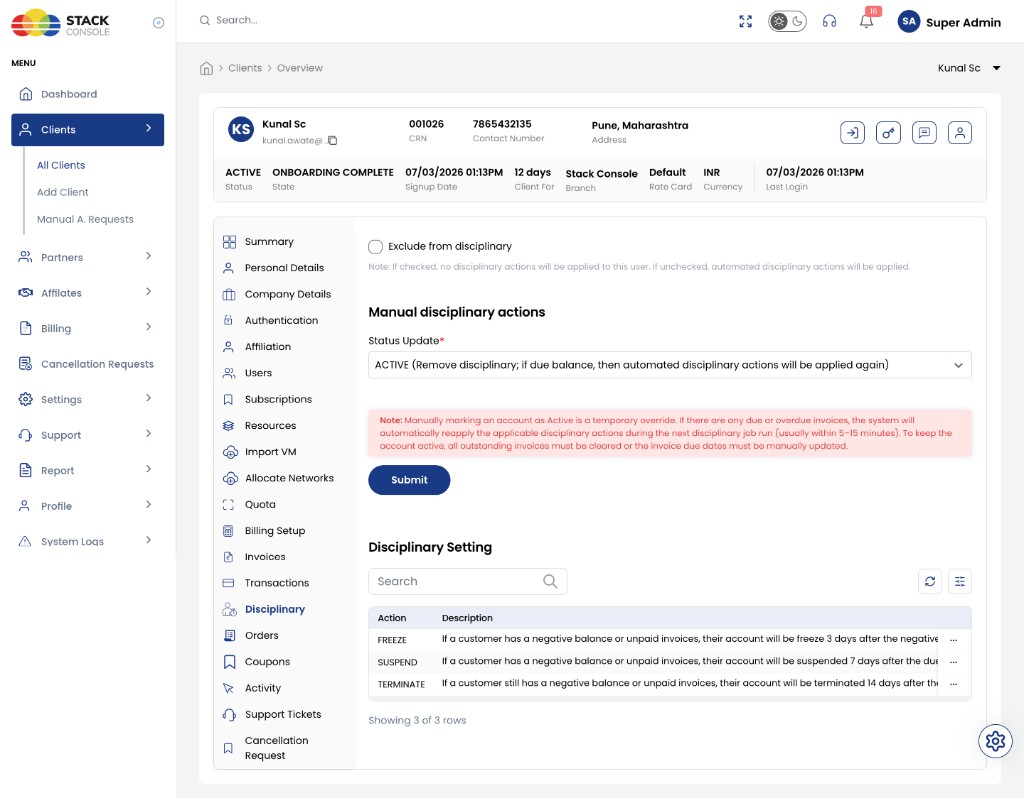
Task: Toggle light/dark theme switch
Action: coord(787,22)
